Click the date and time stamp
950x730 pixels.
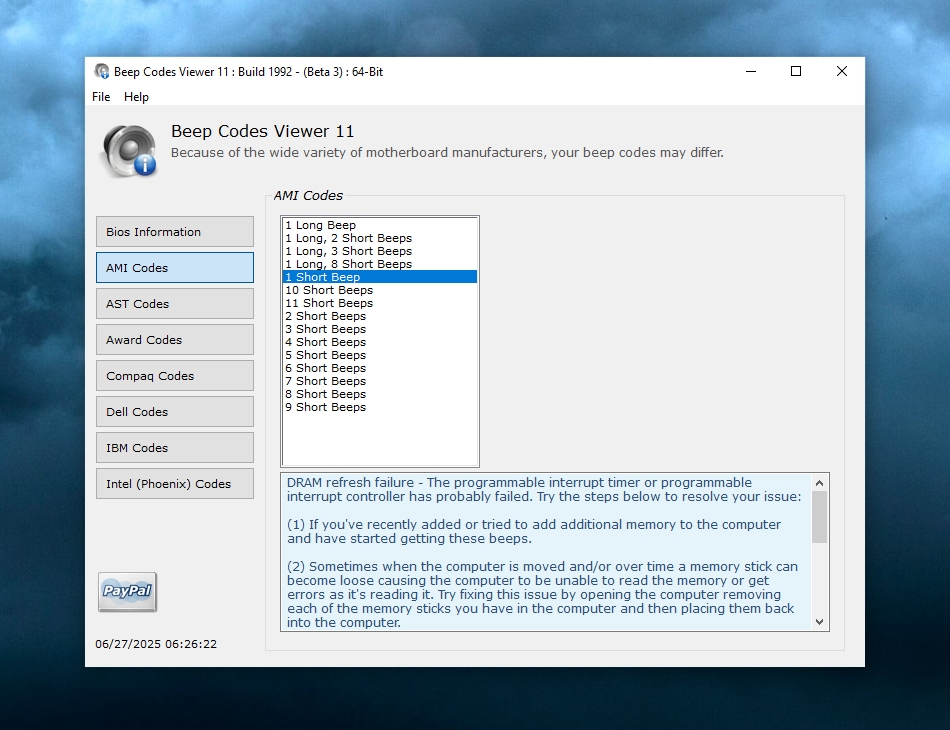(x=156, y=644)
